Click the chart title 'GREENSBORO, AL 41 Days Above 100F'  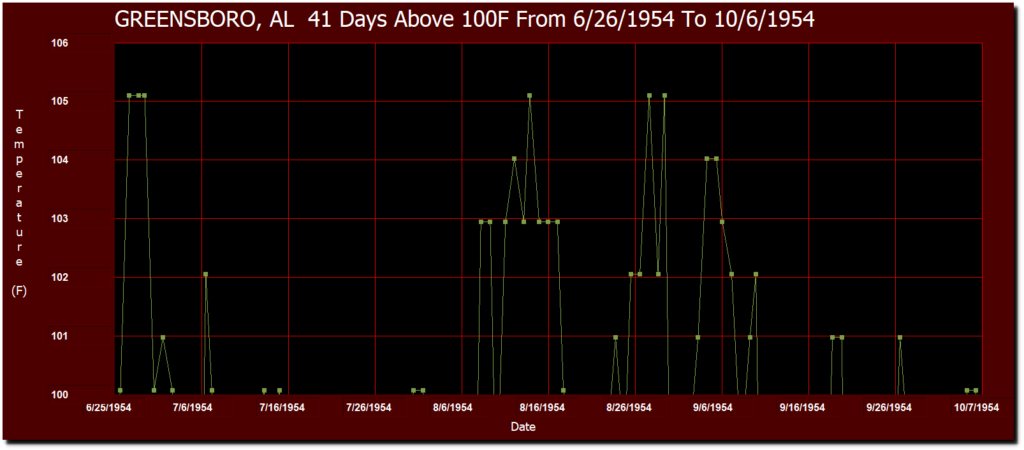[464, 20]
